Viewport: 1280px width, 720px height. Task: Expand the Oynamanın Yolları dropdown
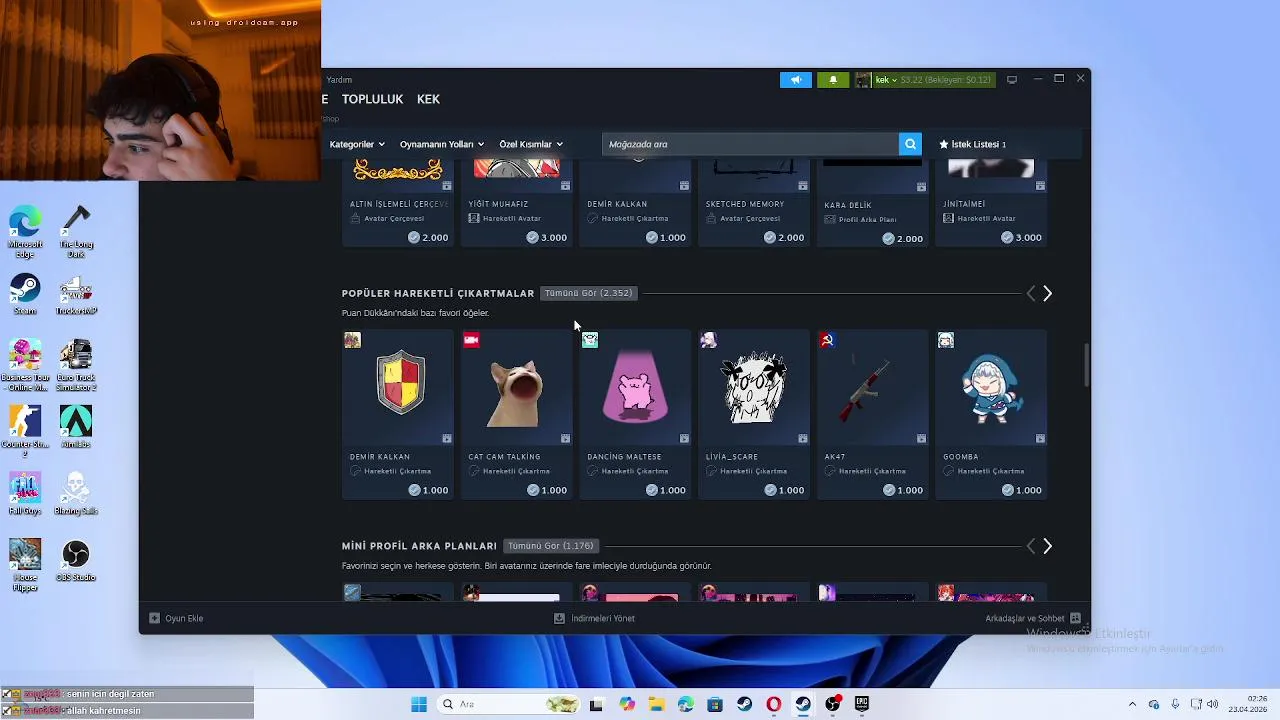pos(442,144)
